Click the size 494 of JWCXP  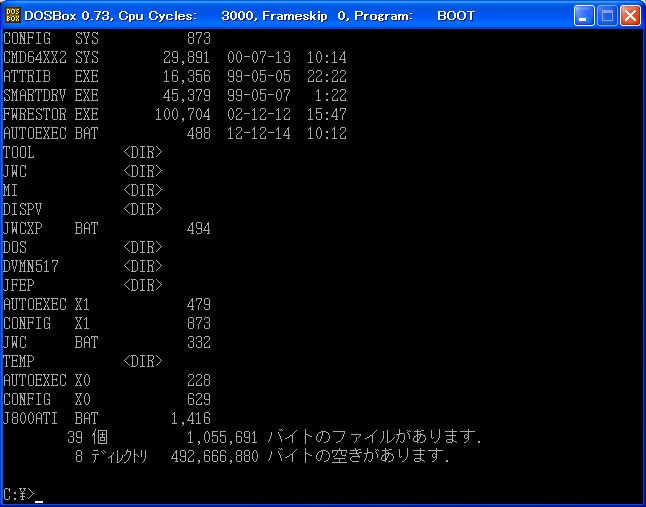pos(199,229)
